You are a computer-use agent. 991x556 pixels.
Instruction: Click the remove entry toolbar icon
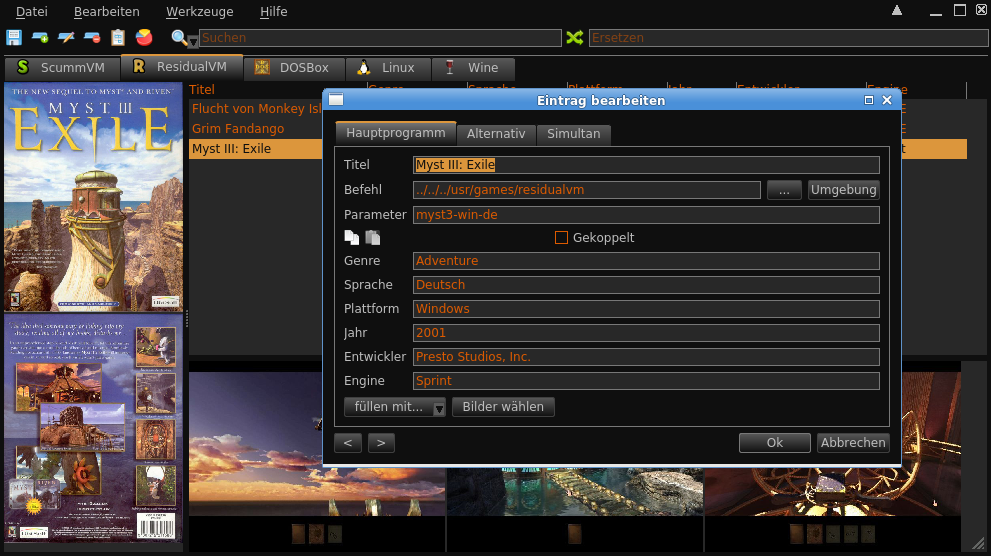point(92,37)
